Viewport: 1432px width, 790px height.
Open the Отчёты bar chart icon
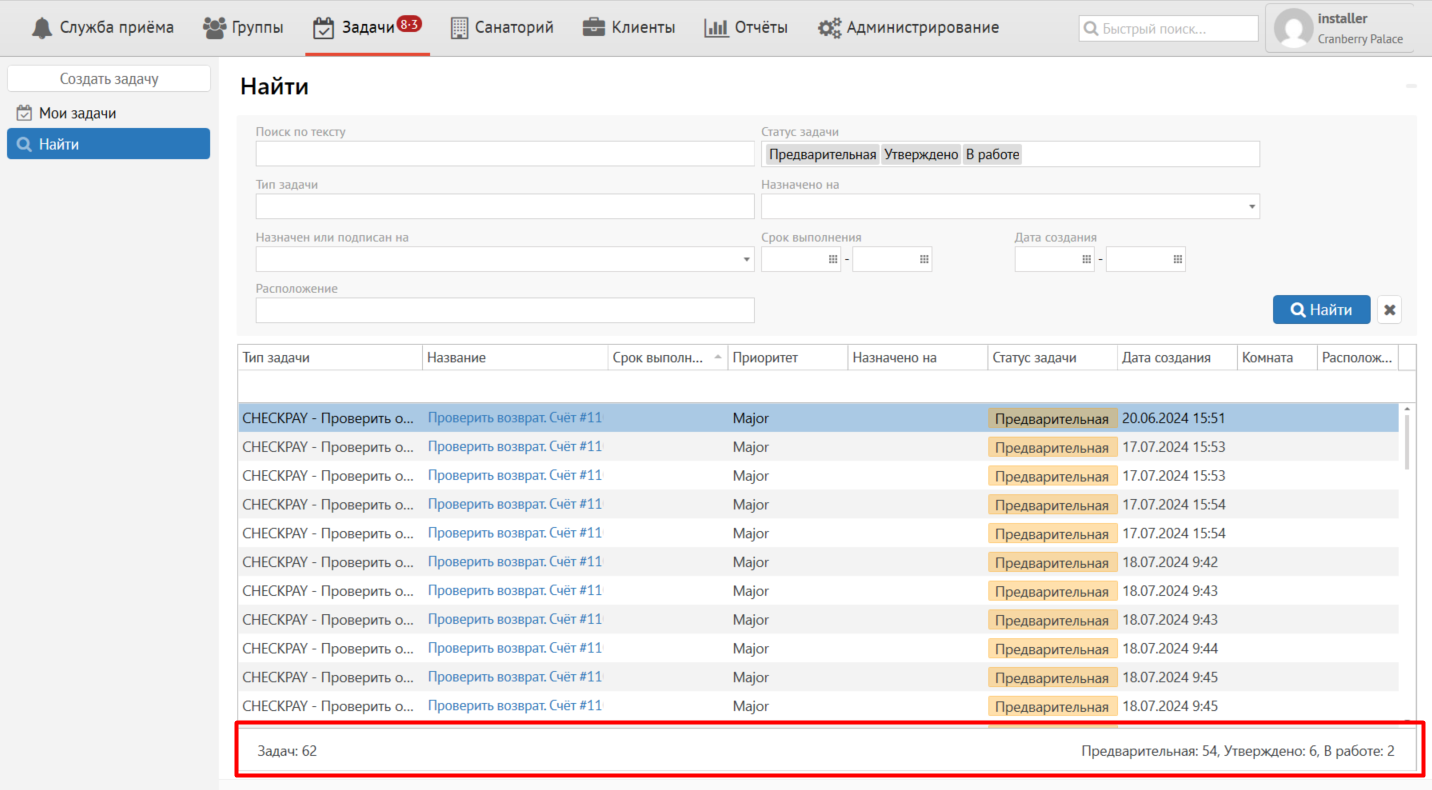pos(716,28)
